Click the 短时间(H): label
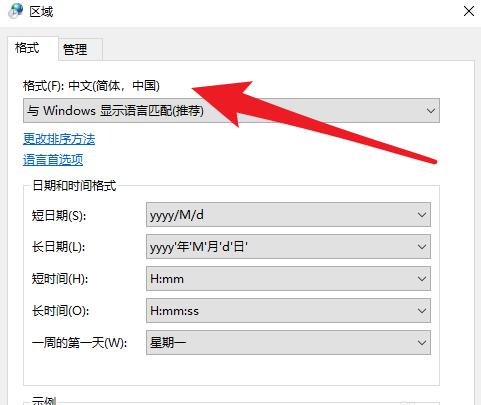The height and width of the screenshot is (405, 481). tap(60, 279)
